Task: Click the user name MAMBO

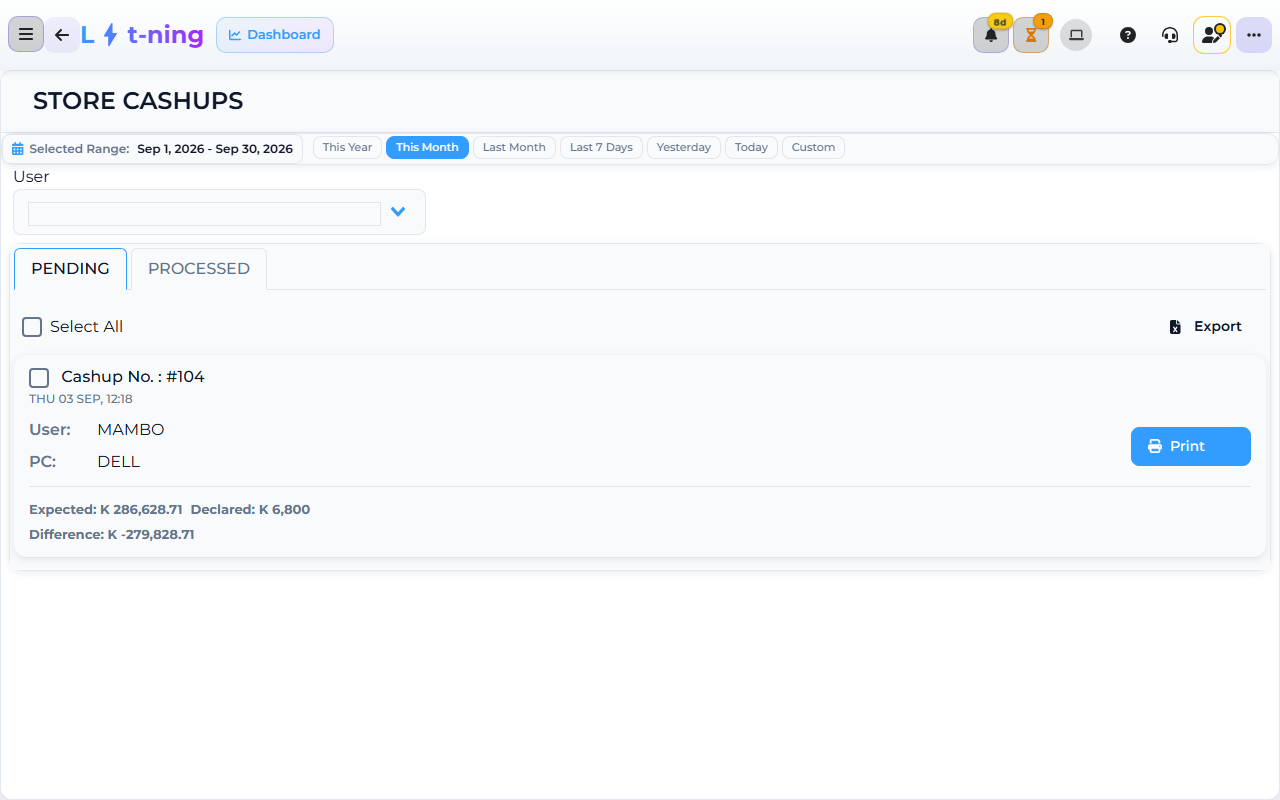Action: [x=131, y=430]
